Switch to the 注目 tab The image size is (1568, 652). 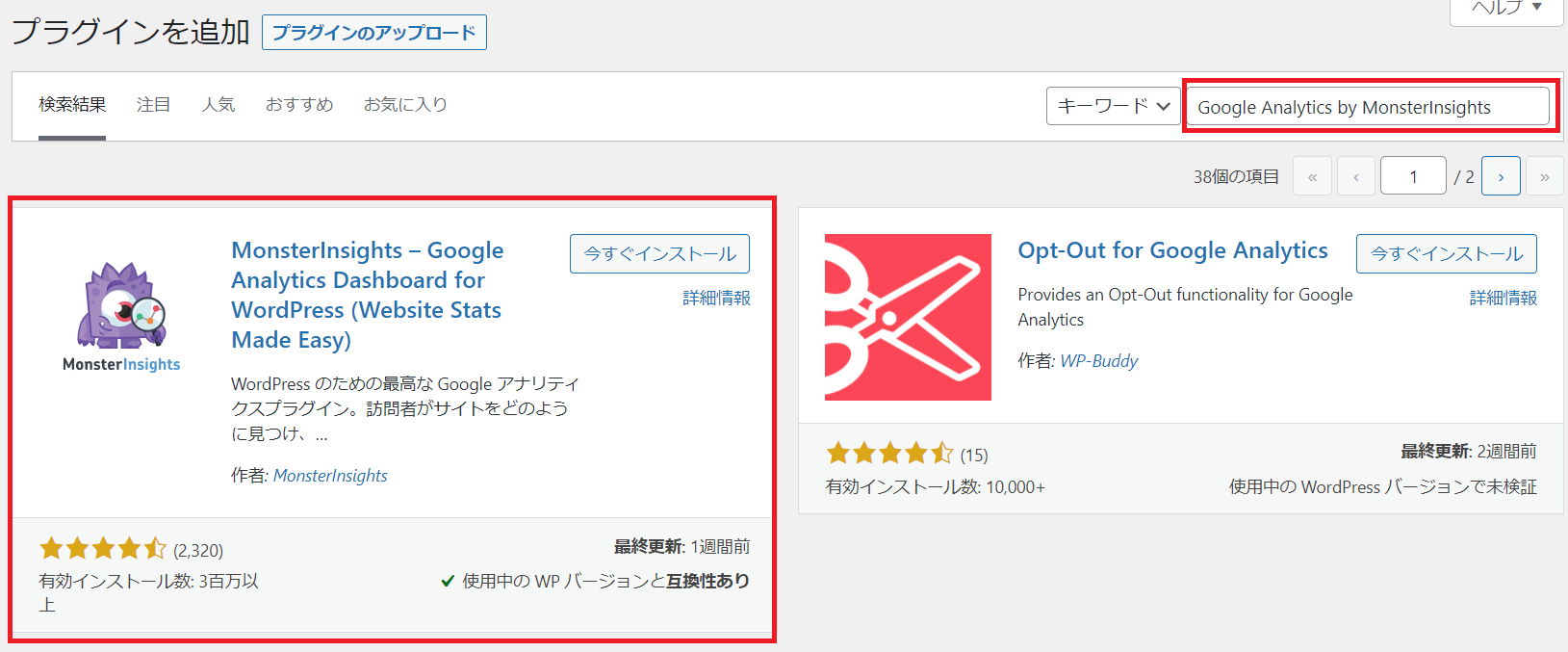[x=153, y=104]
